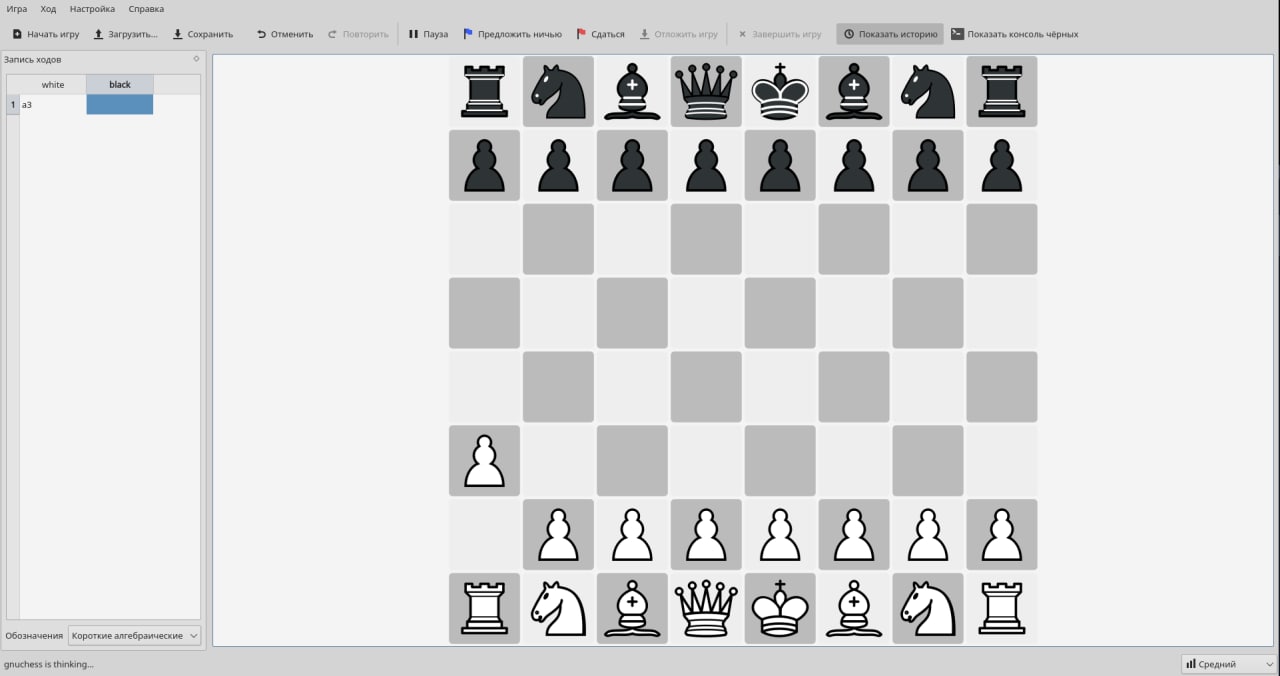
Task: Resign the game with Сдаться
Action: pos(600,34)
